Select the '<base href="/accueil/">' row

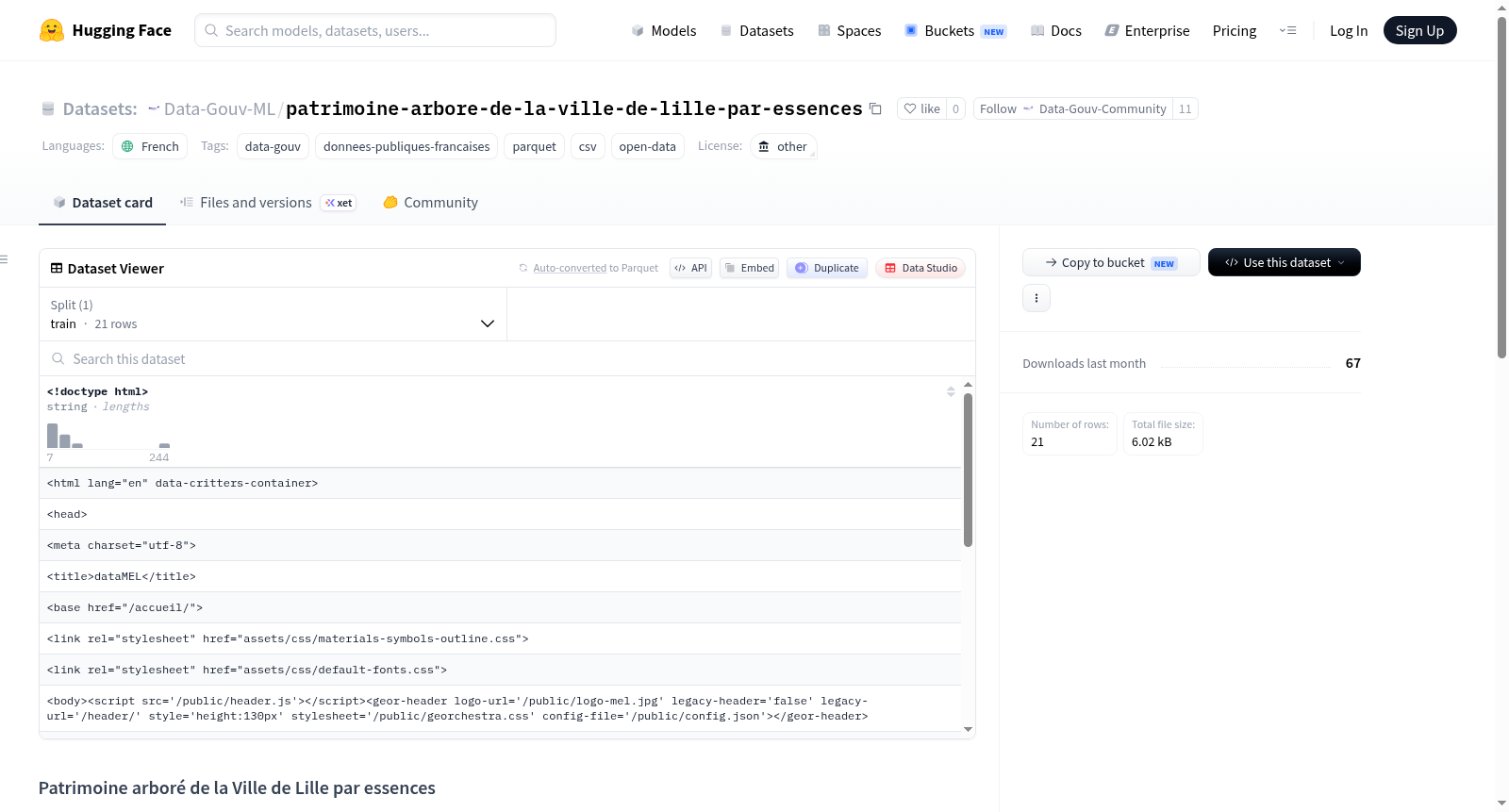point(500,607)
